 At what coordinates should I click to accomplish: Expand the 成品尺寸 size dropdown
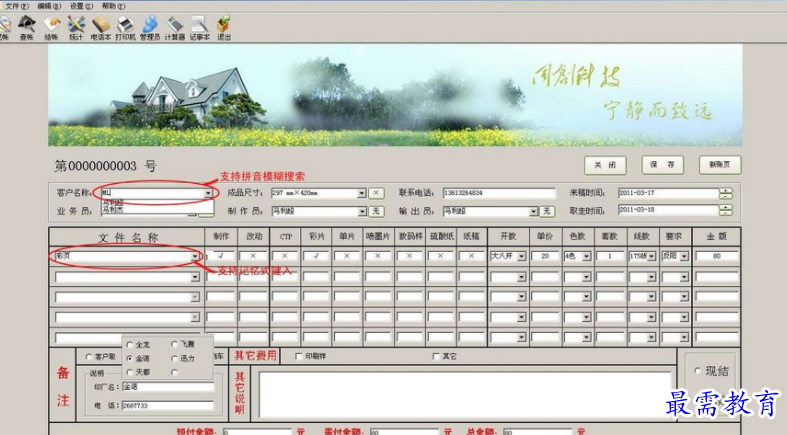tap(361, 193)
